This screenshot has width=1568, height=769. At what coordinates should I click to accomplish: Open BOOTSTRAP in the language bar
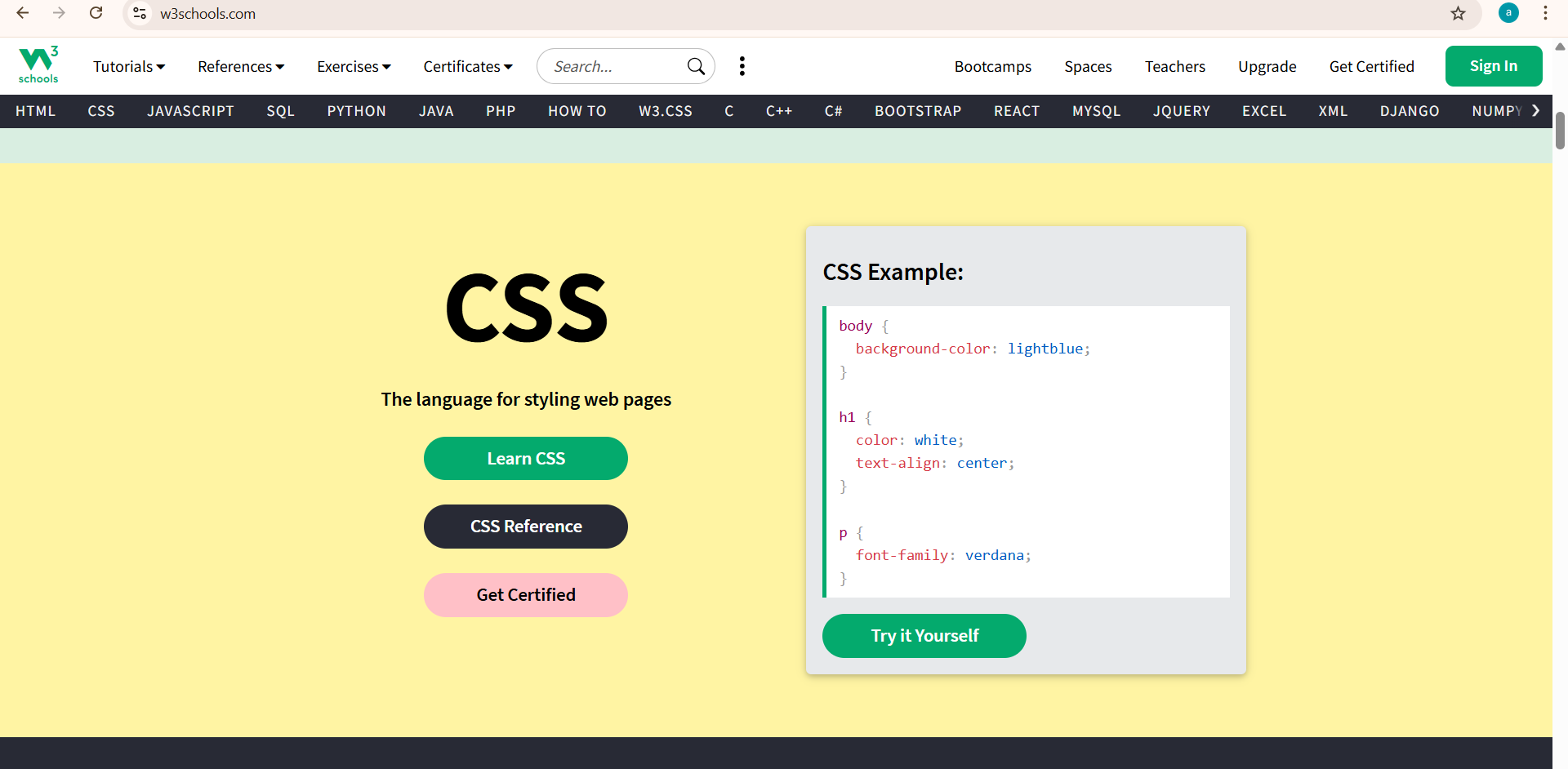click(918, 111)
